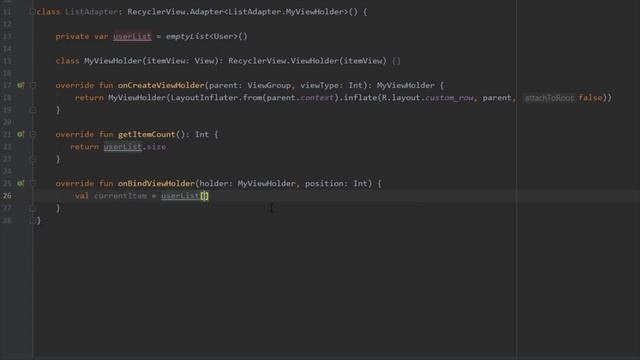Click override gutter icon for getItemCount

tap(20, 134)
